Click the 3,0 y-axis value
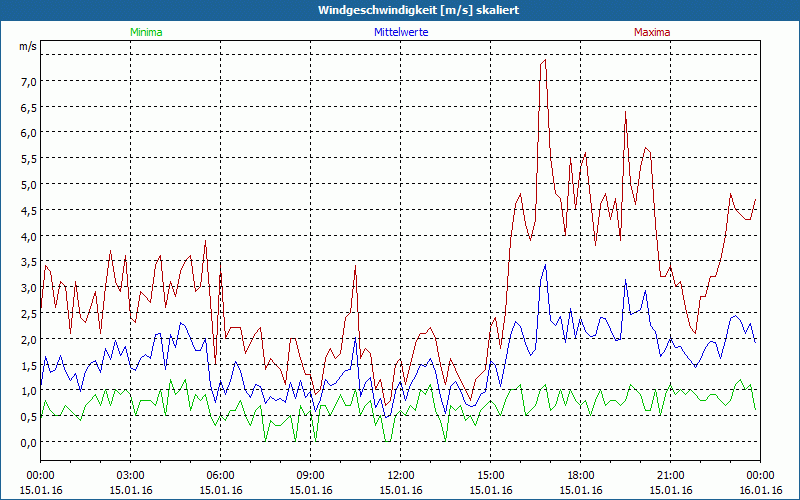The width and height of the screenshot is (800, 500). [x=28, y=287]
